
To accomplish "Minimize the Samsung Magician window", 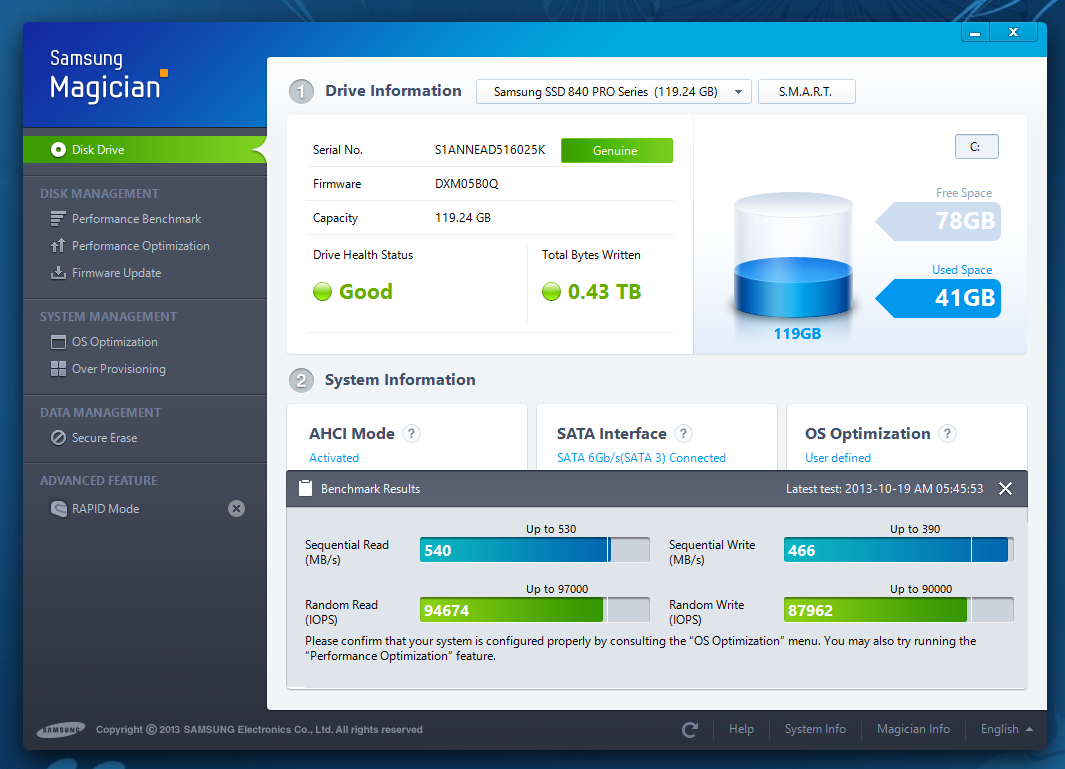I will [x=975, y=32].
